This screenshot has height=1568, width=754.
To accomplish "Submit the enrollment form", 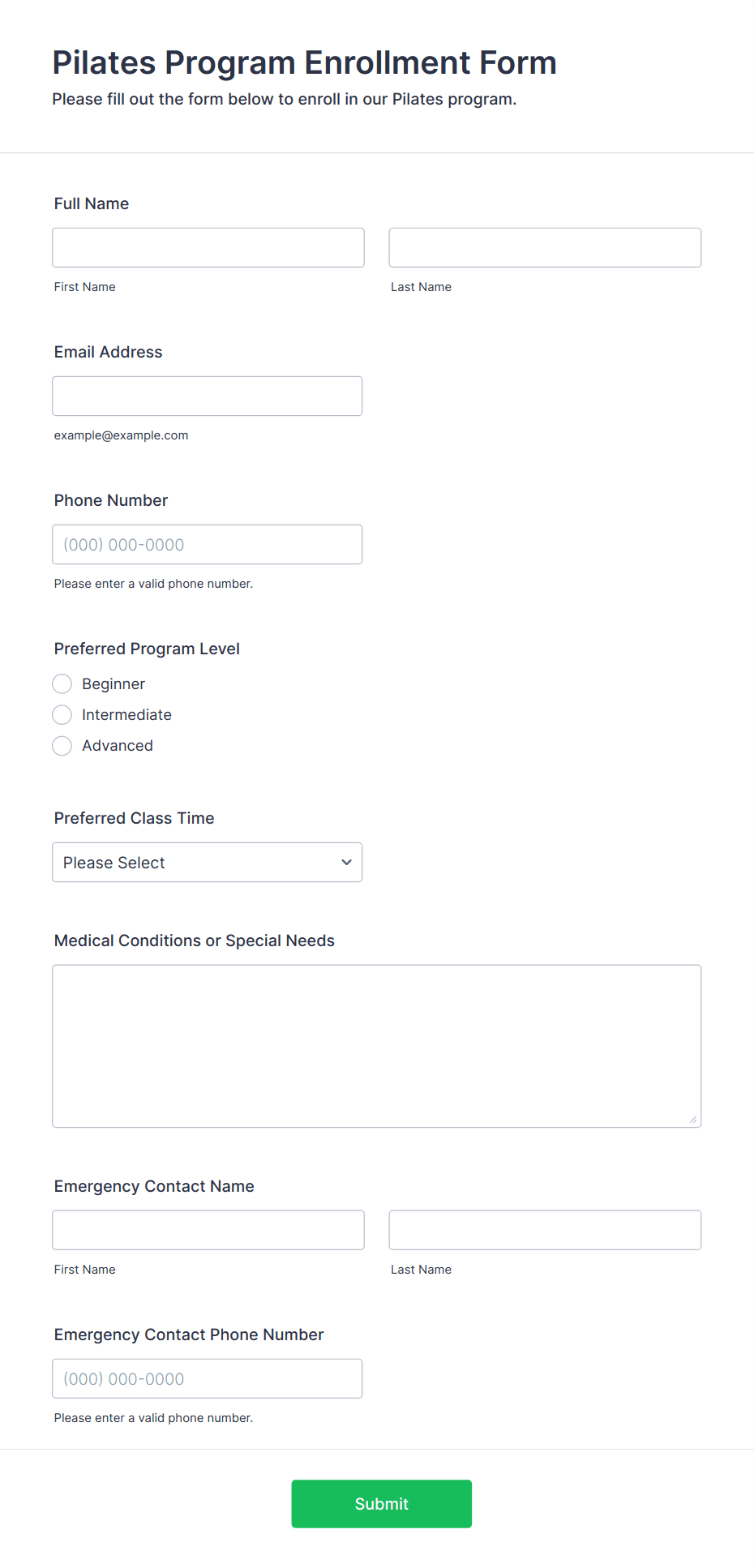I will pyautogui.click(x=382, y=1504).
